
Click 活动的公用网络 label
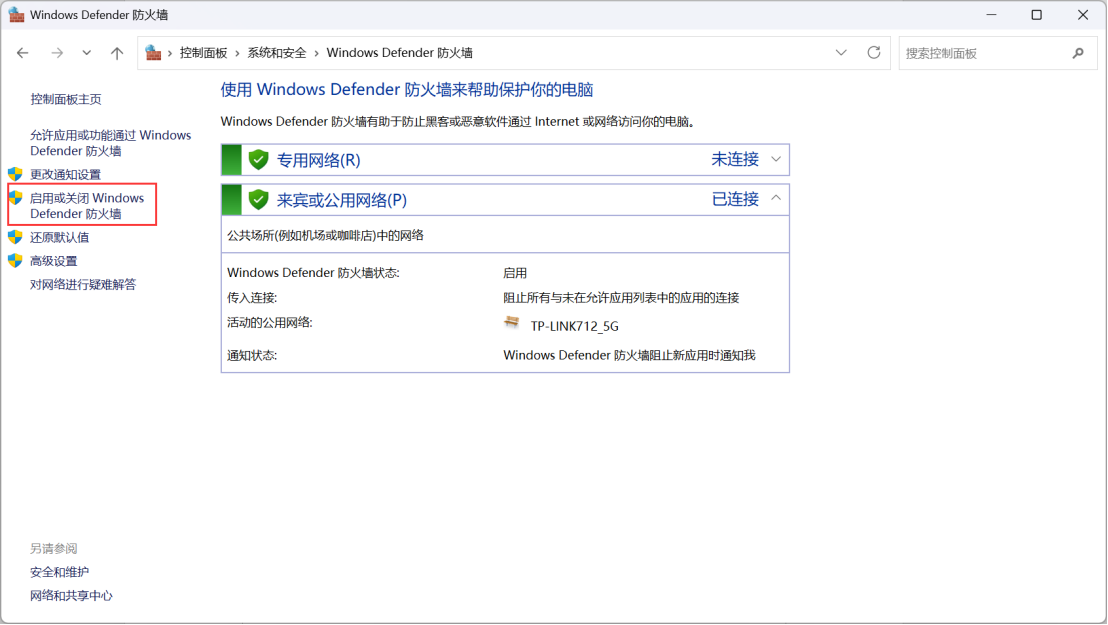270,322
